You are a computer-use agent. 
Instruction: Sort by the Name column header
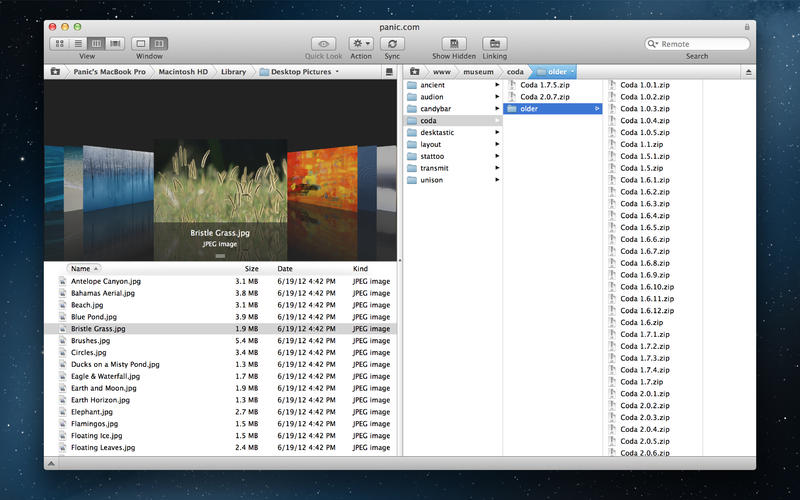[x=84, y=268]
